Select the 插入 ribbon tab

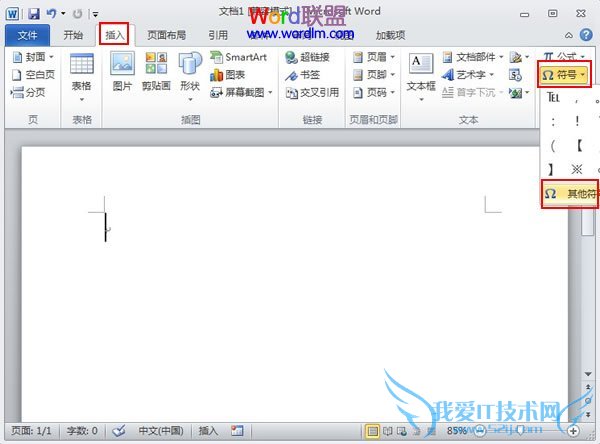pyautogui.click(x=114, y=35)
